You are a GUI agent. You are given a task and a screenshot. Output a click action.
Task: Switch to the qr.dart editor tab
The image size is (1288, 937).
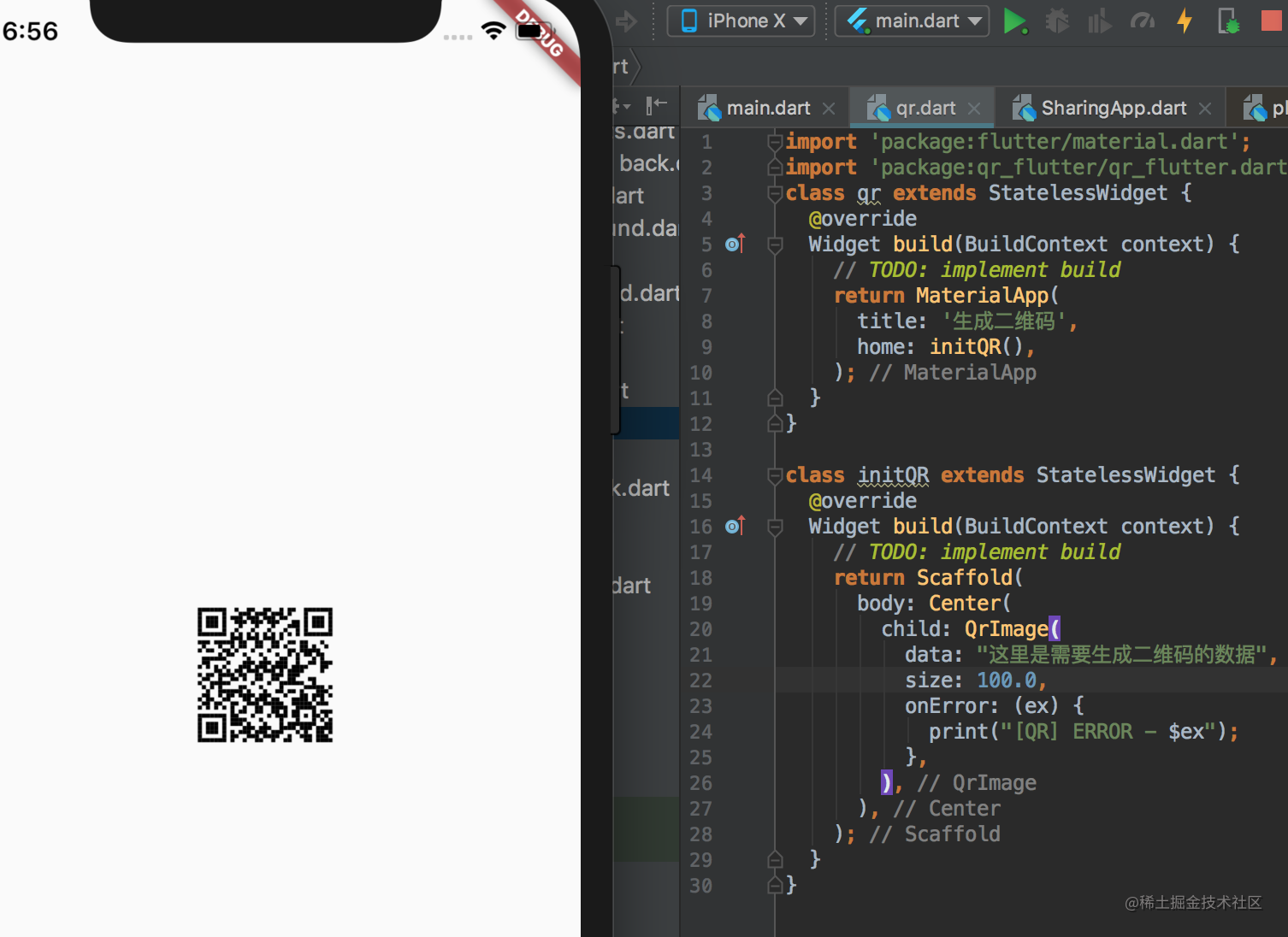pyautogui.click(x=923, y=109)
